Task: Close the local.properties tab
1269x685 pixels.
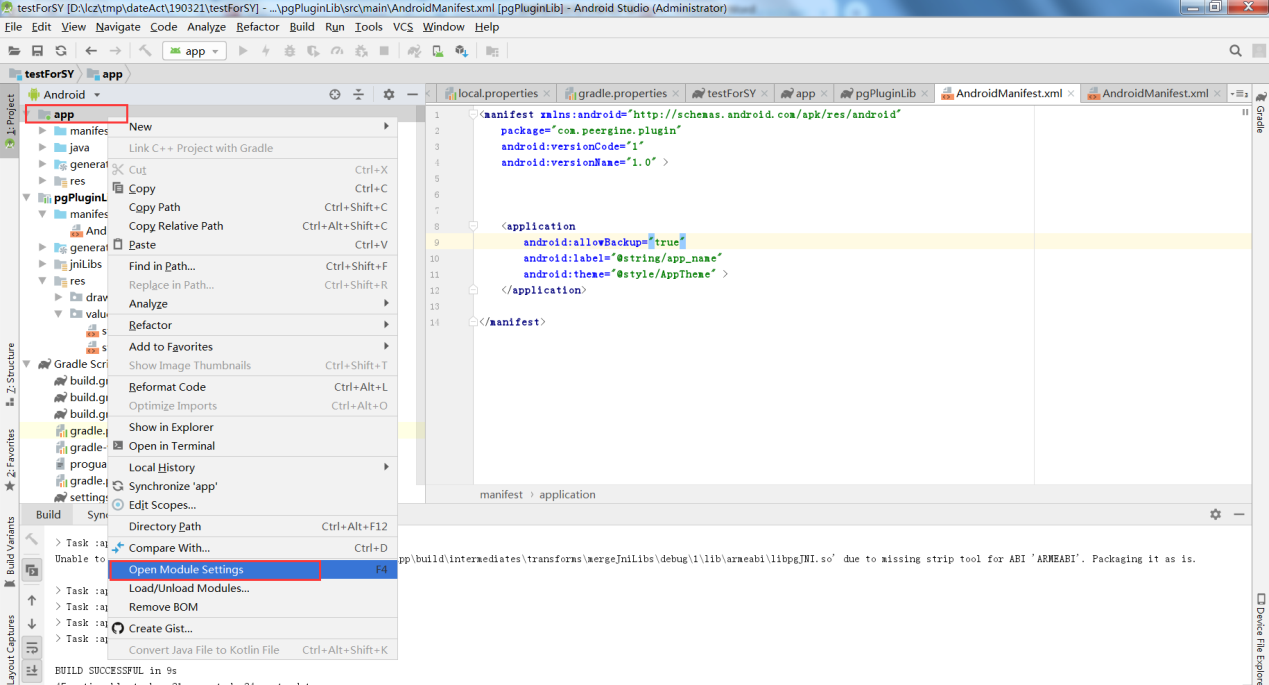Action: pos(547,93)
